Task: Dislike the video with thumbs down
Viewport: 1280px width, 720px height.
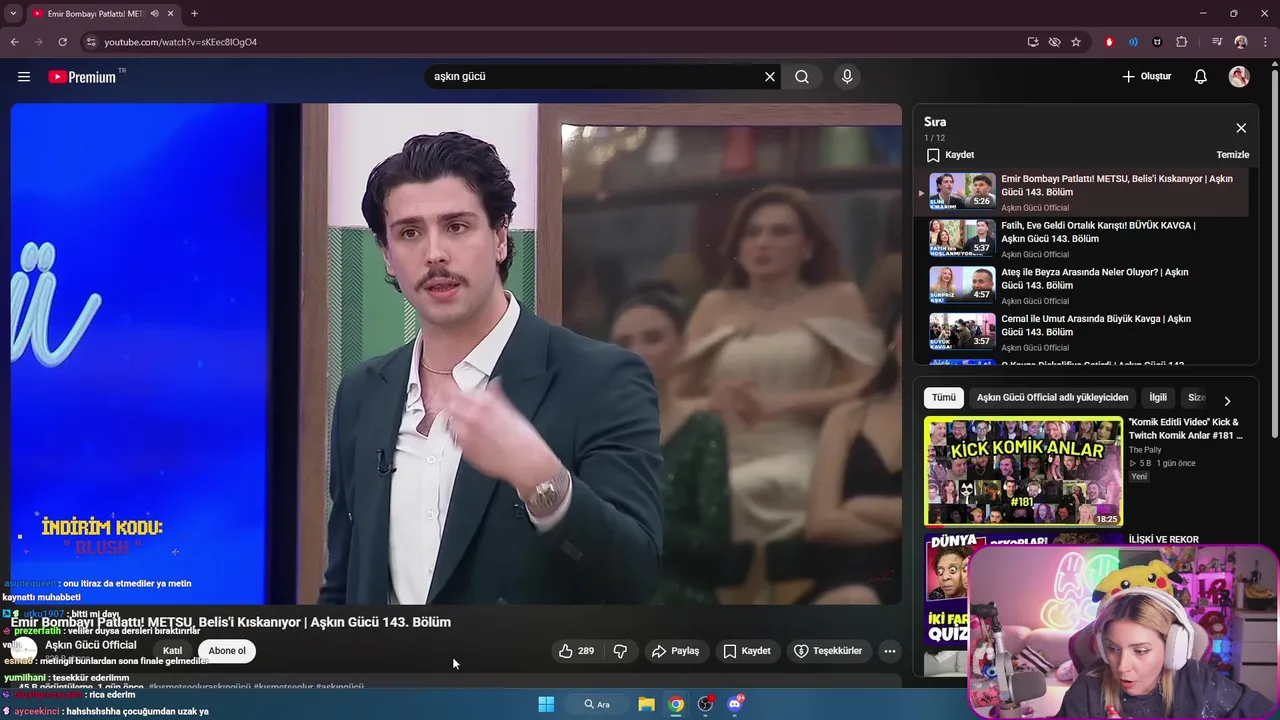Action: pos(620,651)
